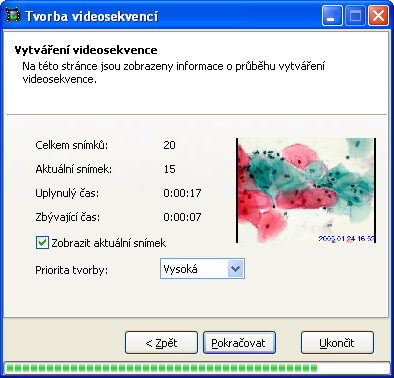Go back with the Zpět button
The image size is (394, 378).
(161, 343)
